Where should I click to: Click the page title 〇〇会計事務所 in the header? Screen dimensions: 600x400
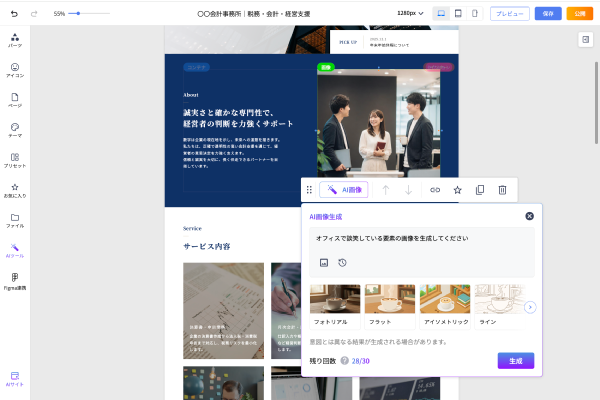253,14
